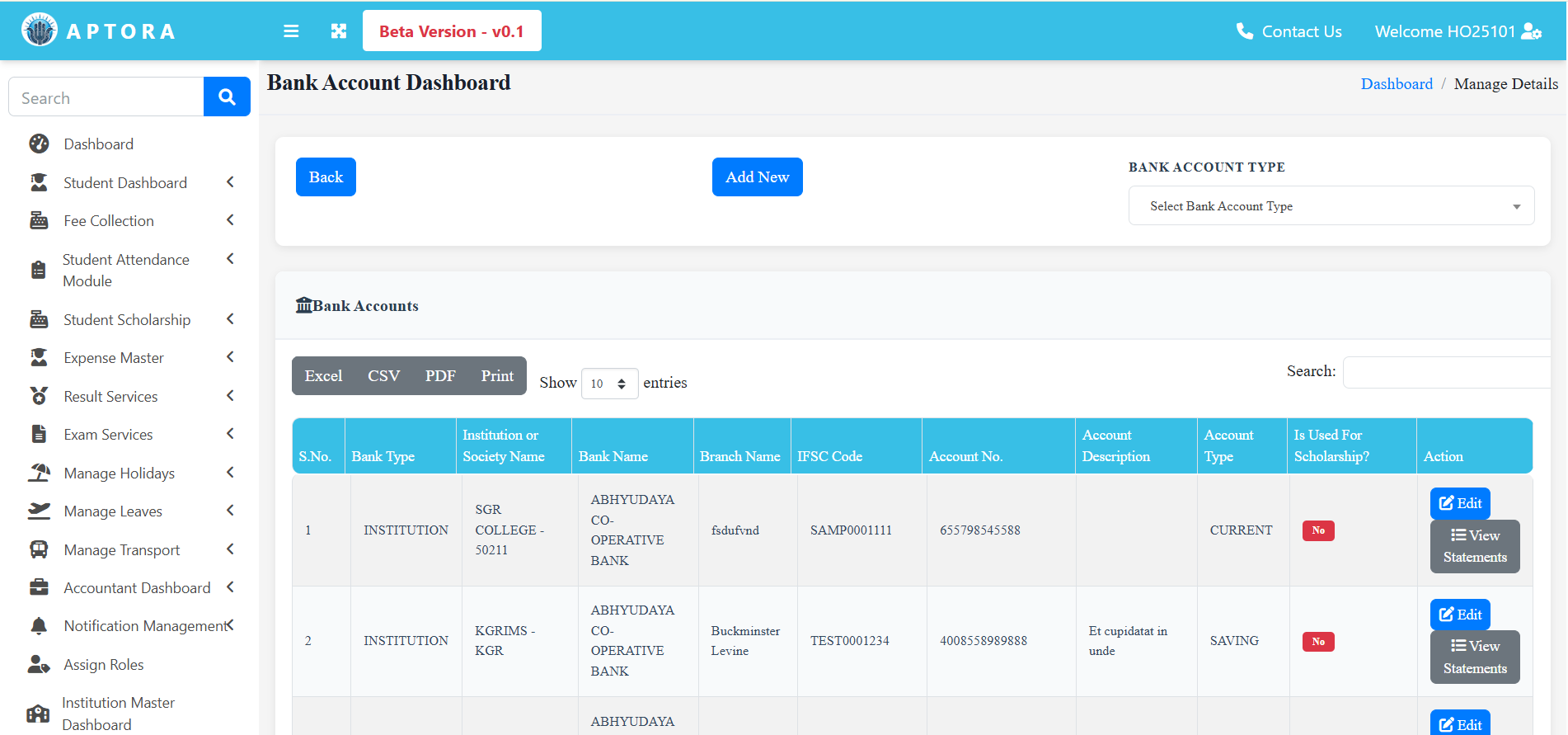Sort by the S.No. column header
1568x735 pixels.
318,445
